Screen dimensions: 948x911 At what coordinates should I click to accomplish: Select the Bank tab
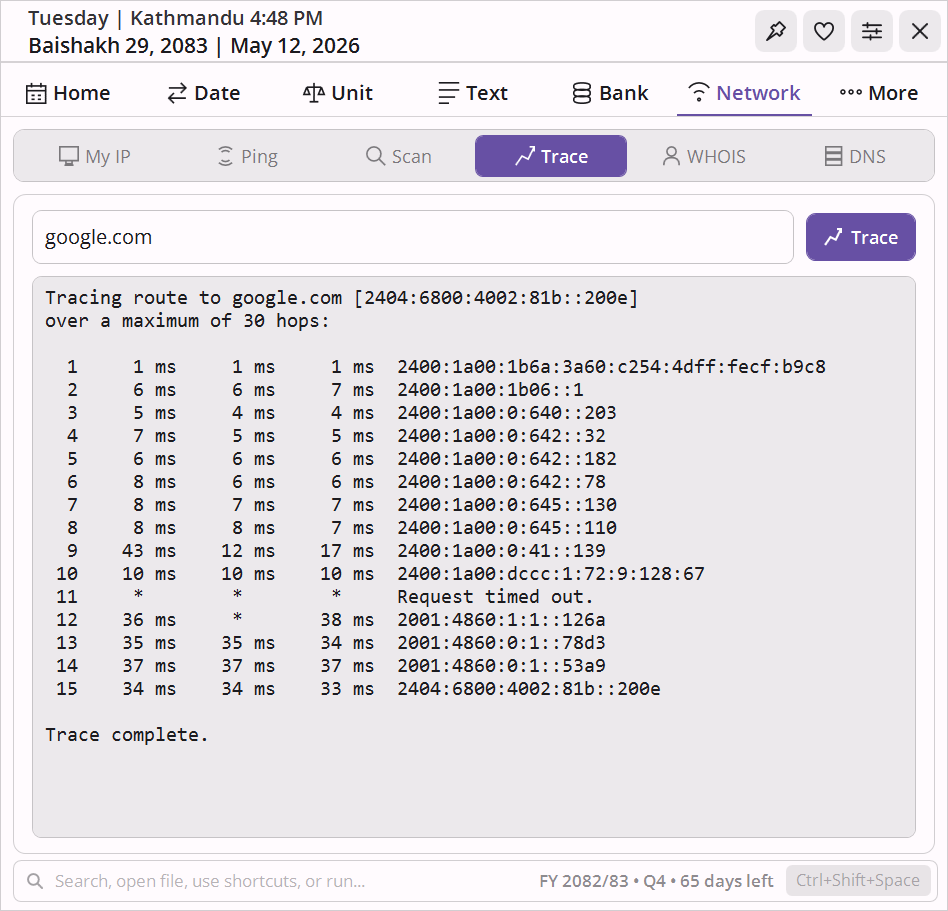(609, 93)
